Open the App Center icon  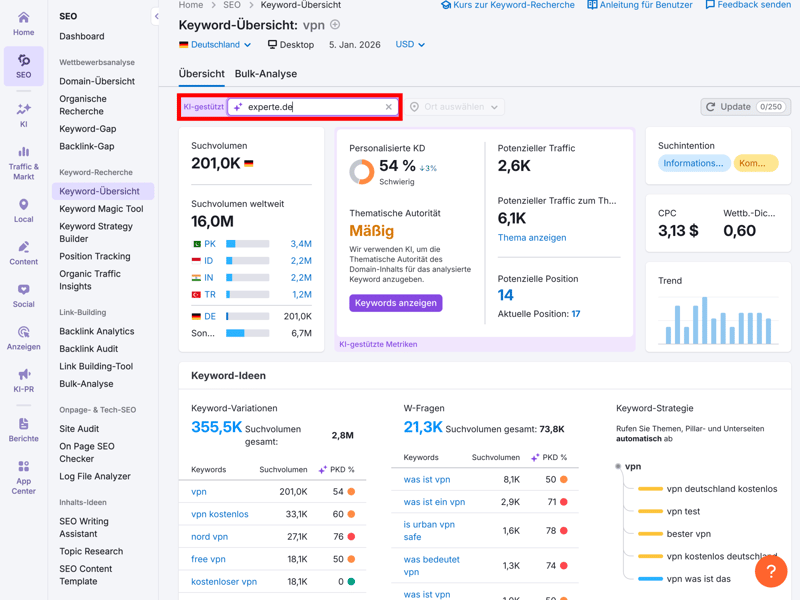[23, 476]
